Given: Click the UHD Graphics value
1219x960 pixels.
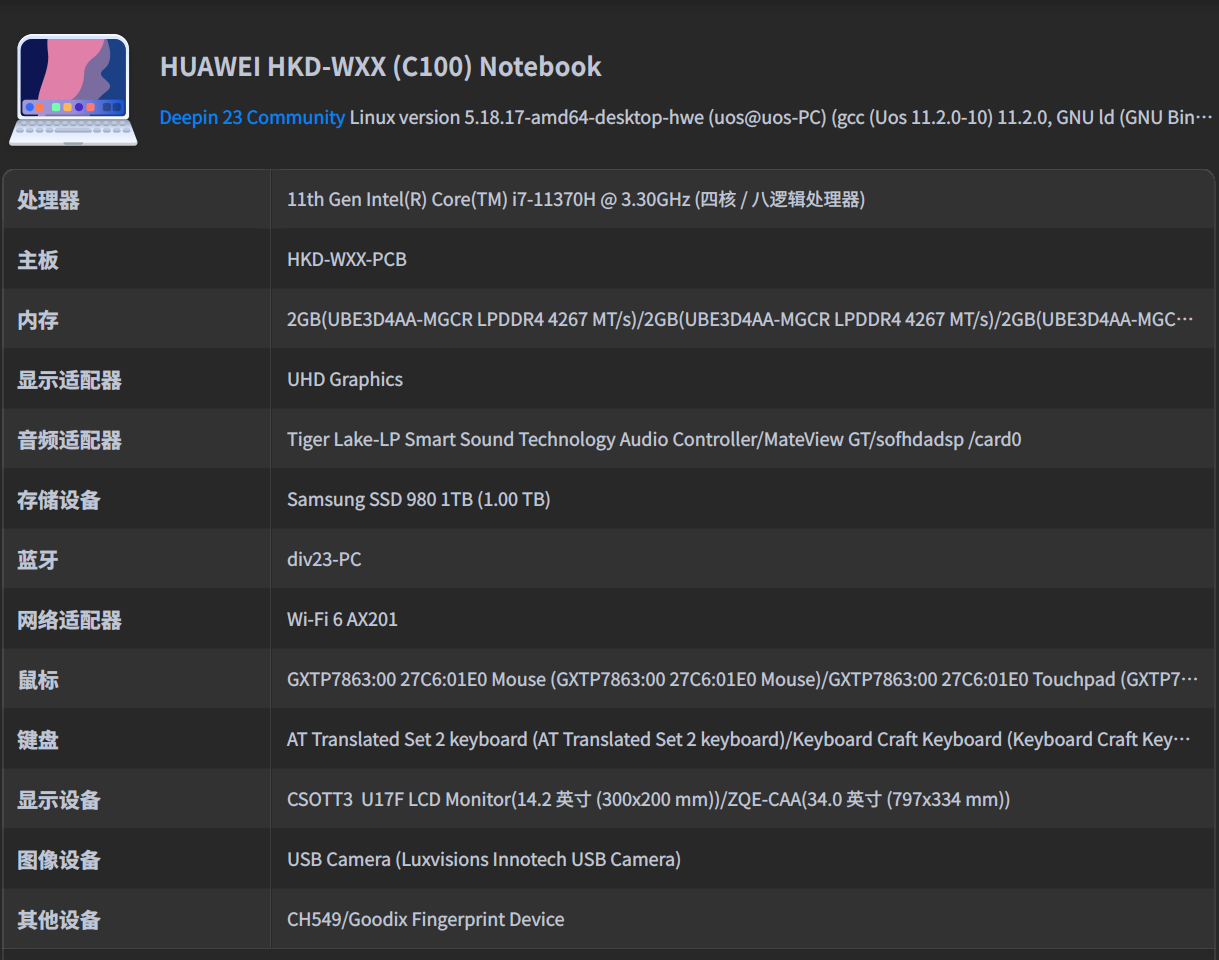Looking at the screenshot, I should (x=345, y=380).
